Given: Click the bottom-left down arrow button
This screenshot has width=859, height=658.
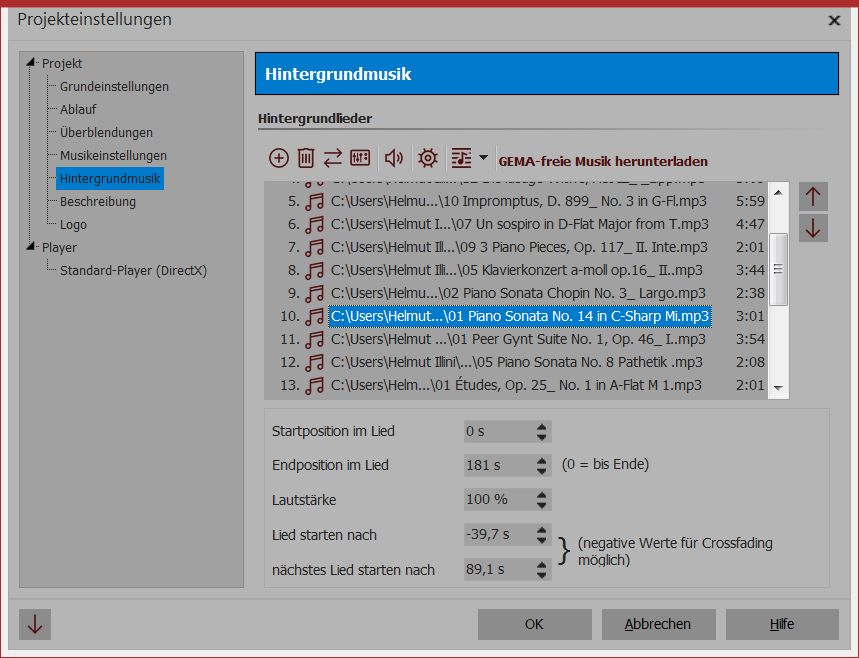Looking at the screenshot, I should [35, 624].
